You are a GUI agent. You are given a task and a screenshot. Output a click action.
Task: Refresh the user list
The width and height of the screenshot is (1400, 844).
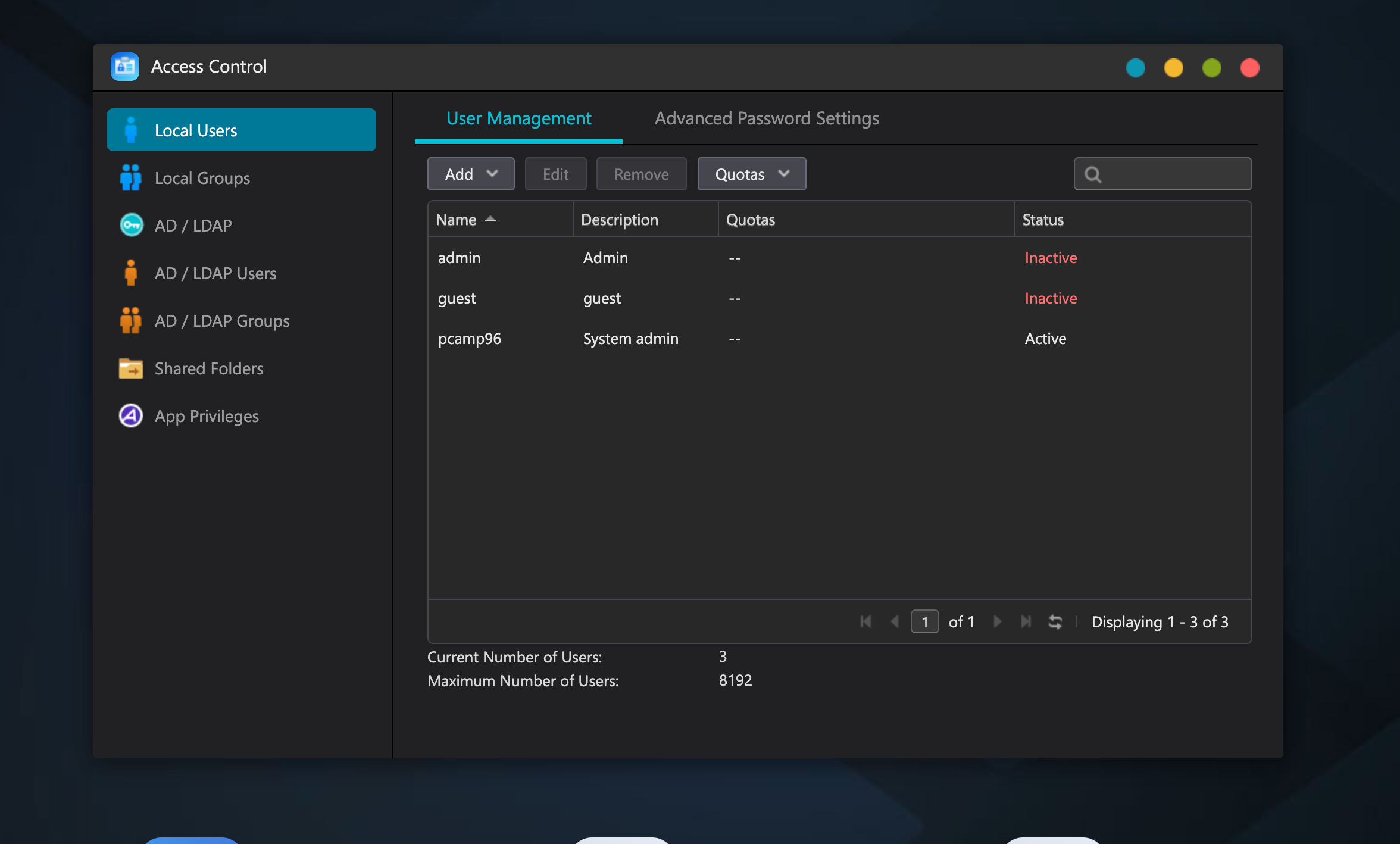(1055, 622)
